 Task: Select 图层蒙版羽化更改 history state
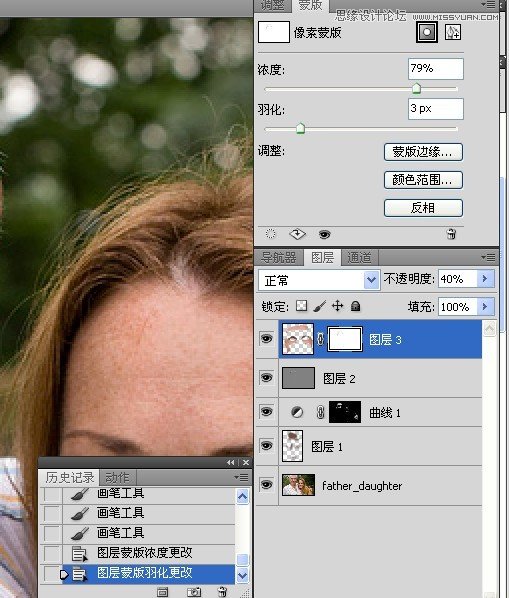click(x=148, y=574)
